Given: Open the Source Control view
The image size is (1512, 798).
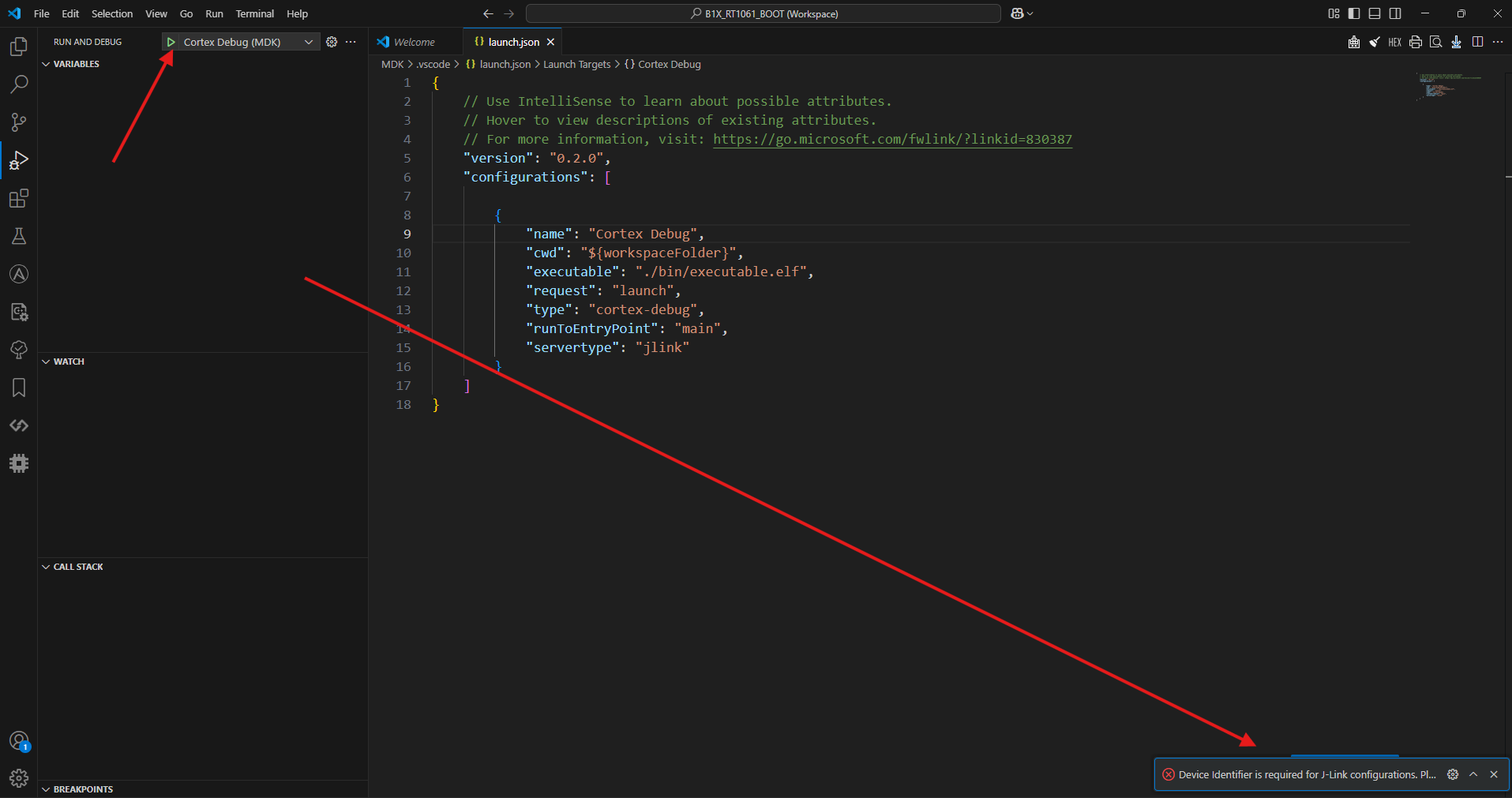Looking at the screenshot, I should [18, 122].
